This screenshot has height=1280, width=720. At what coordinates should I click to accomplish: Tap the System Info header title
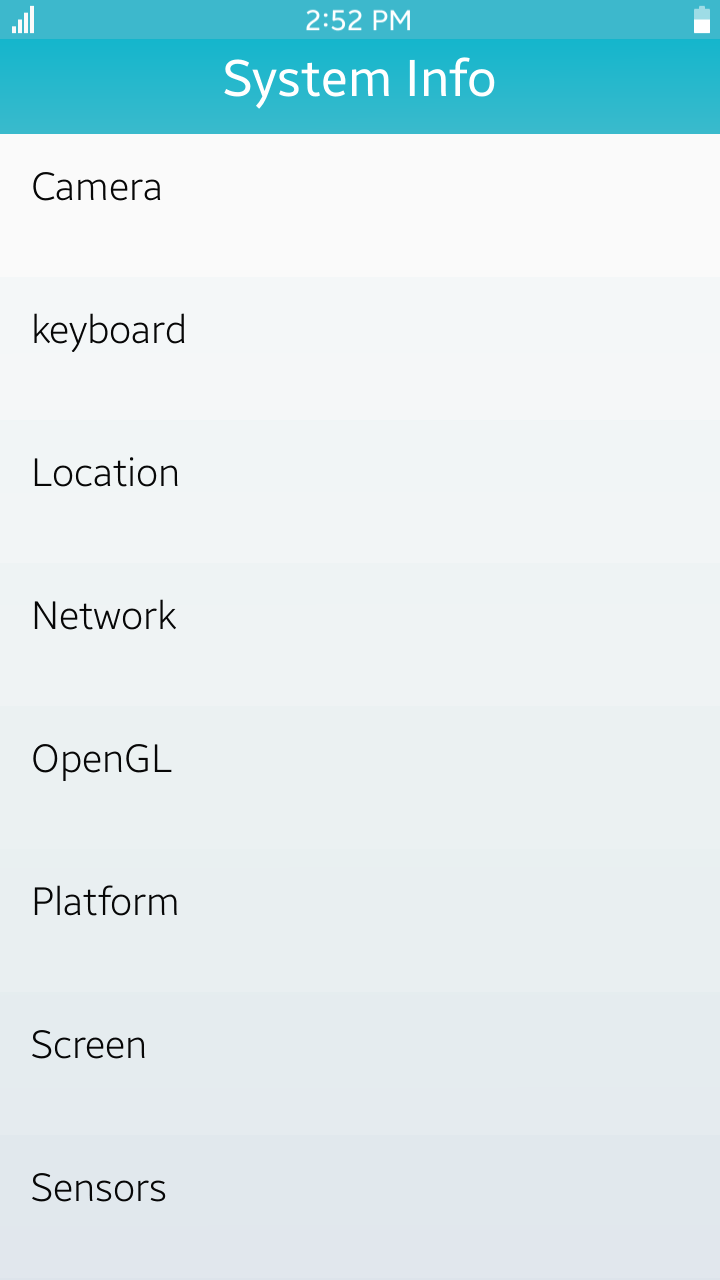coord(359,80)
